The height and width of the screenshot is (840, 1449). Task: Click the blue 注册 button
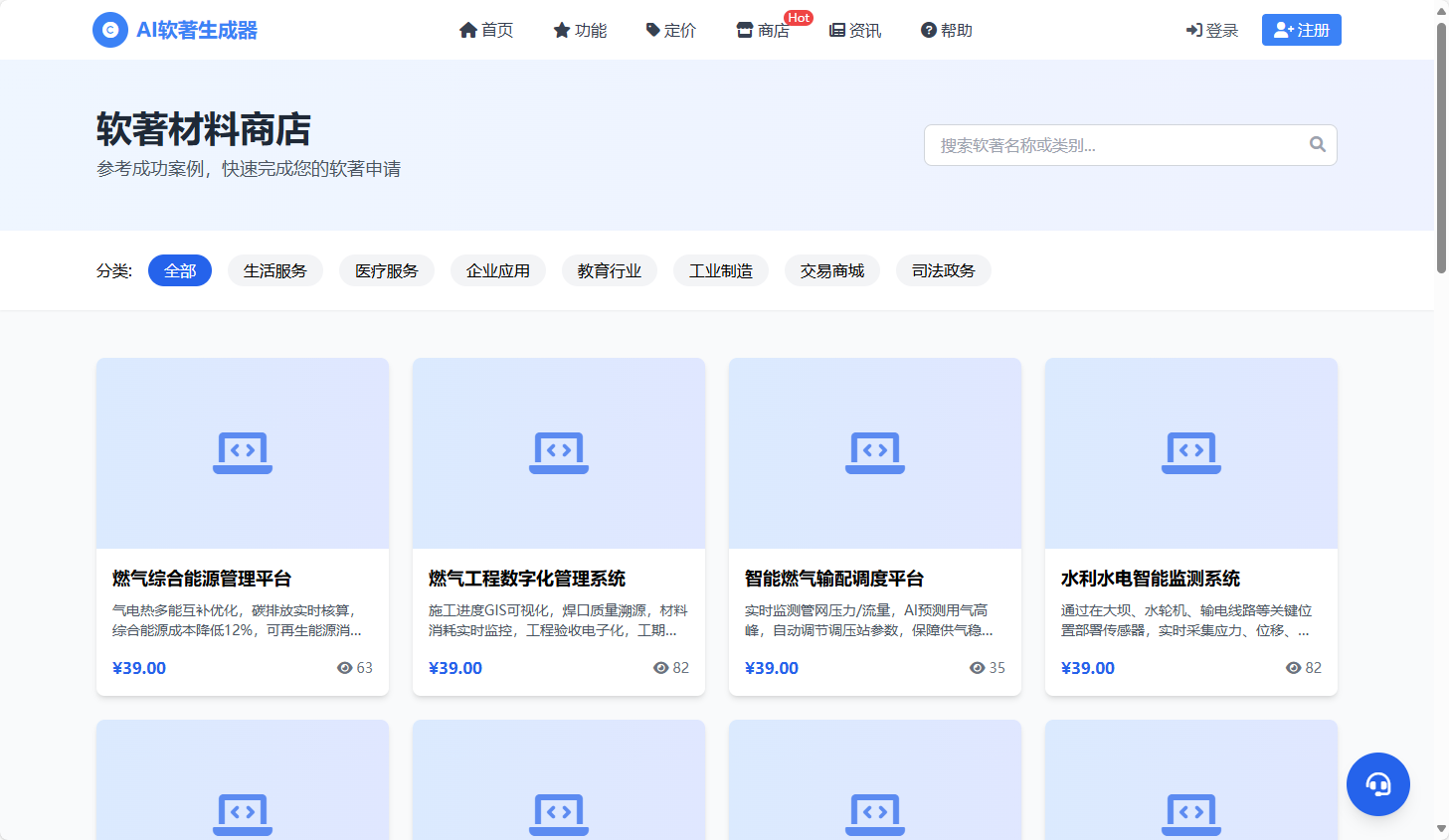tap(1302, 30)
